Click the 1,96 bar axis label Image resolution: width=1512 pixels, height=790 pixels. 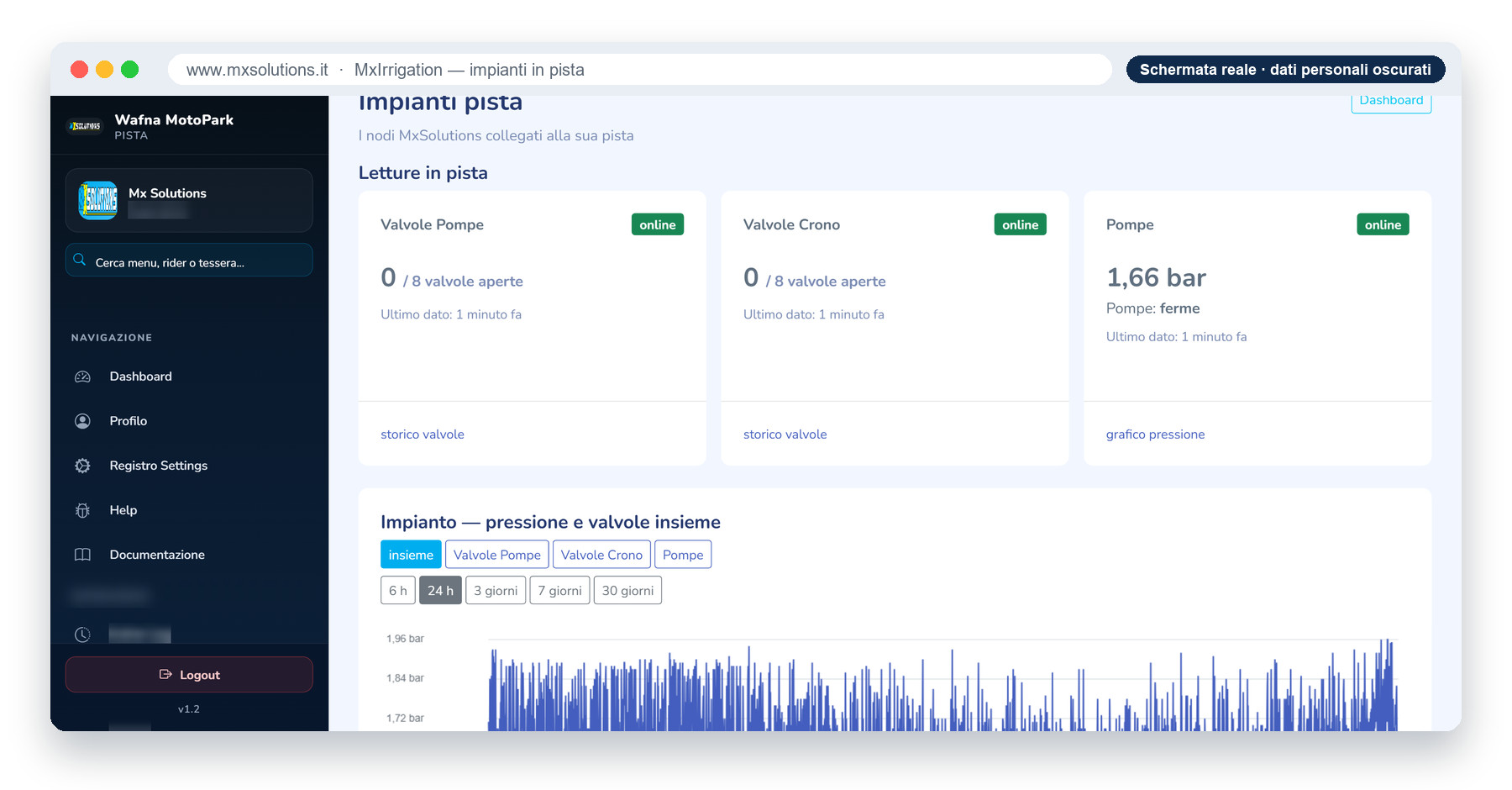click(x=405, y=639)
